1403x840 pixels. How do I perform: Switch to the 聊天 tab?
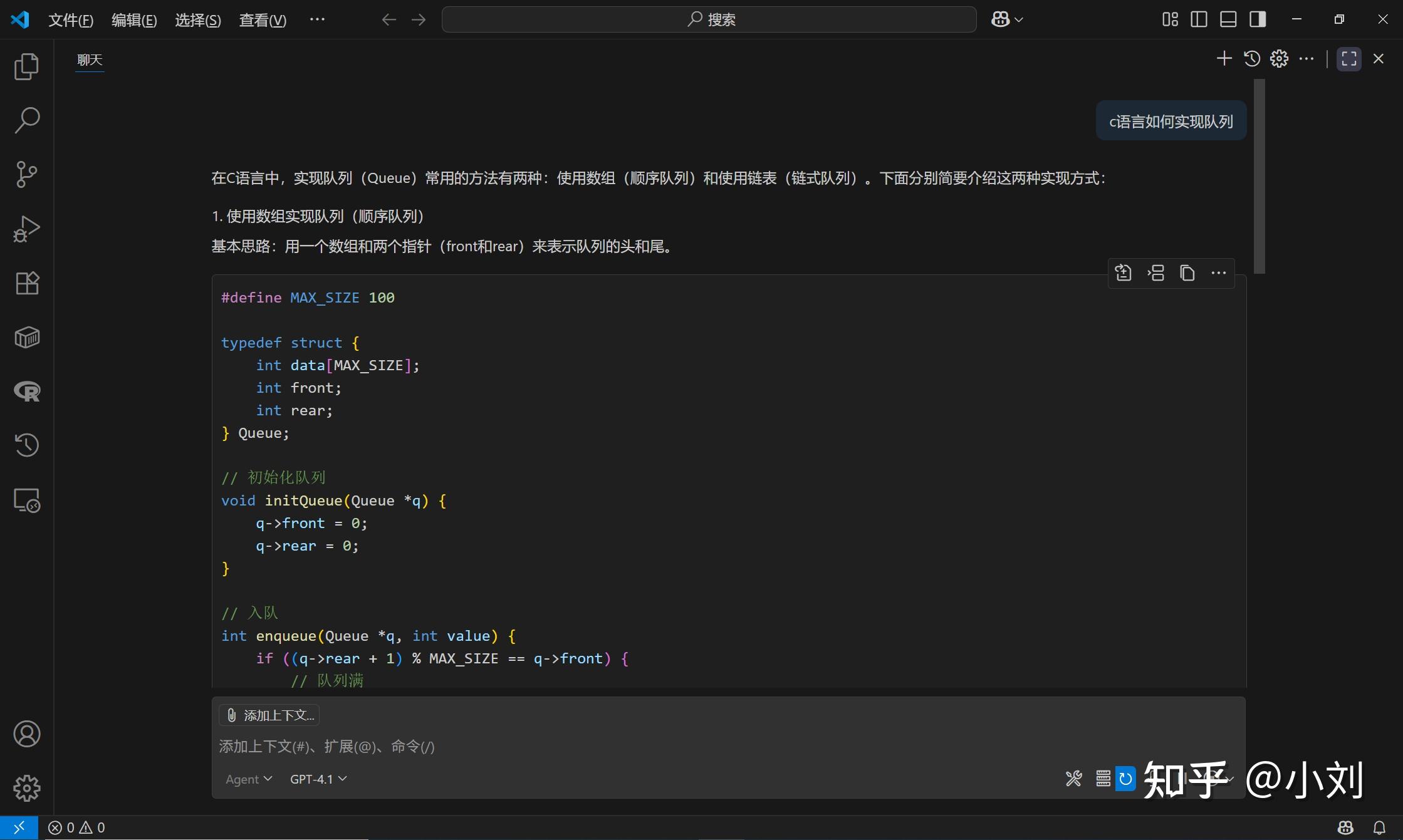[89, 60]
